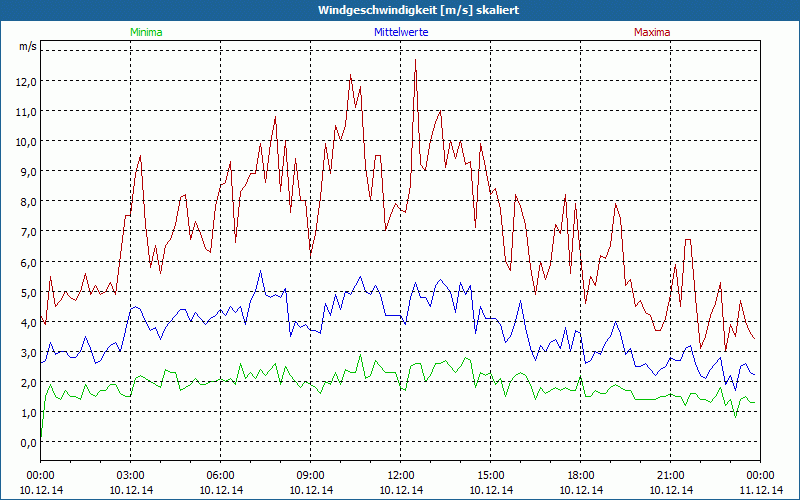Screen dimensions: 800x500
Task: Click the 7,0 y-axis value
Action: 28,232
